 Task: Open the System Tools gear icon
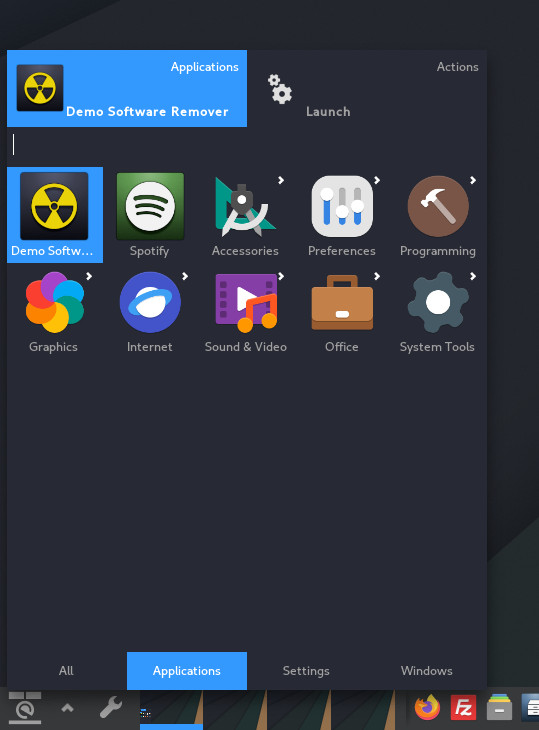coord(438,302)
